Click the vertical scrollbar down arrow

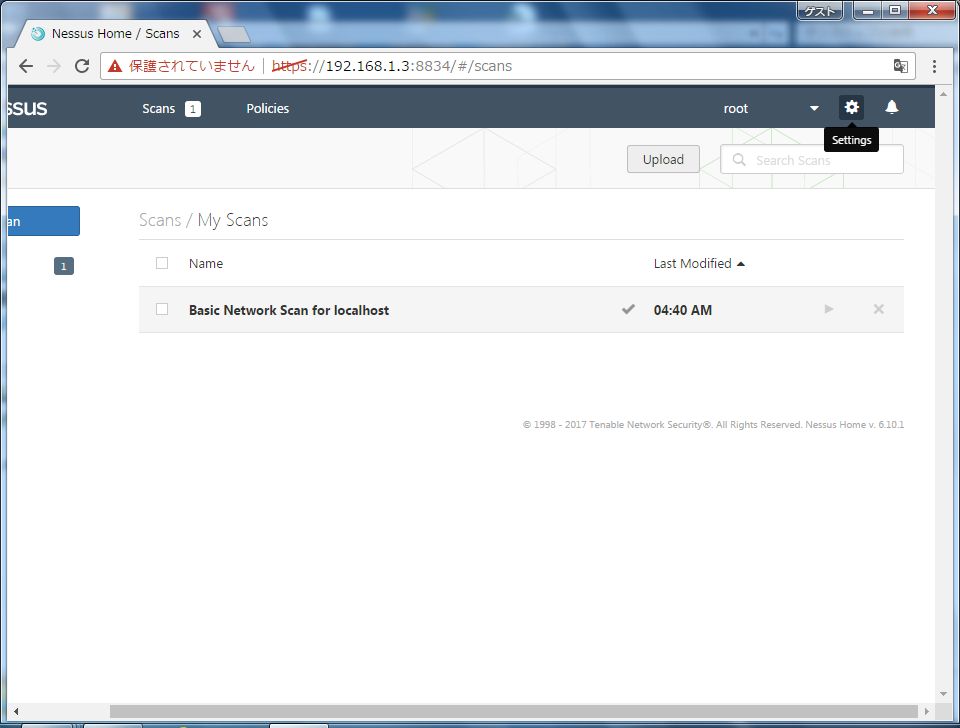[x=943, y=694]
